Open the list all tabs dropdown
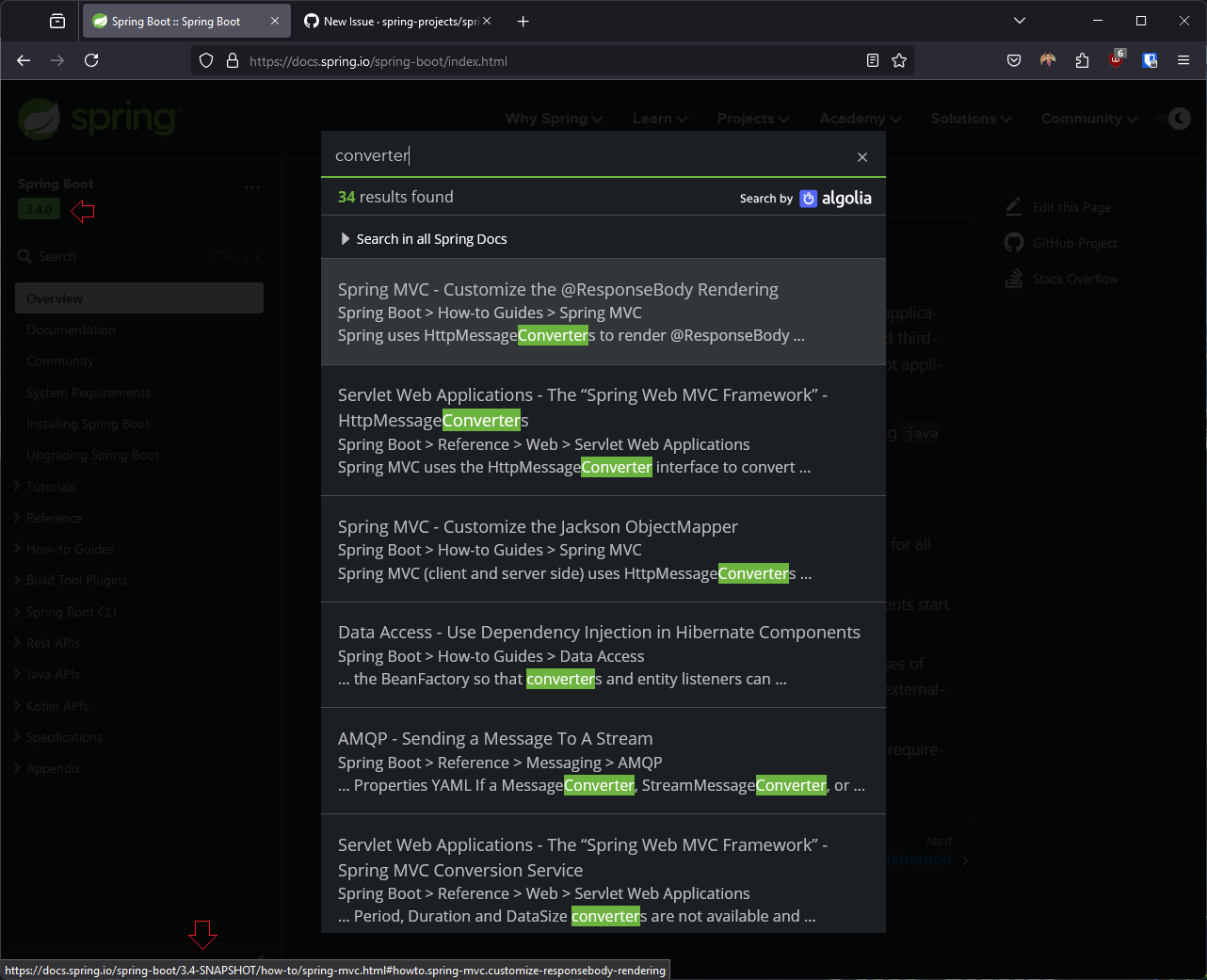 click(x=1020, y=21)
